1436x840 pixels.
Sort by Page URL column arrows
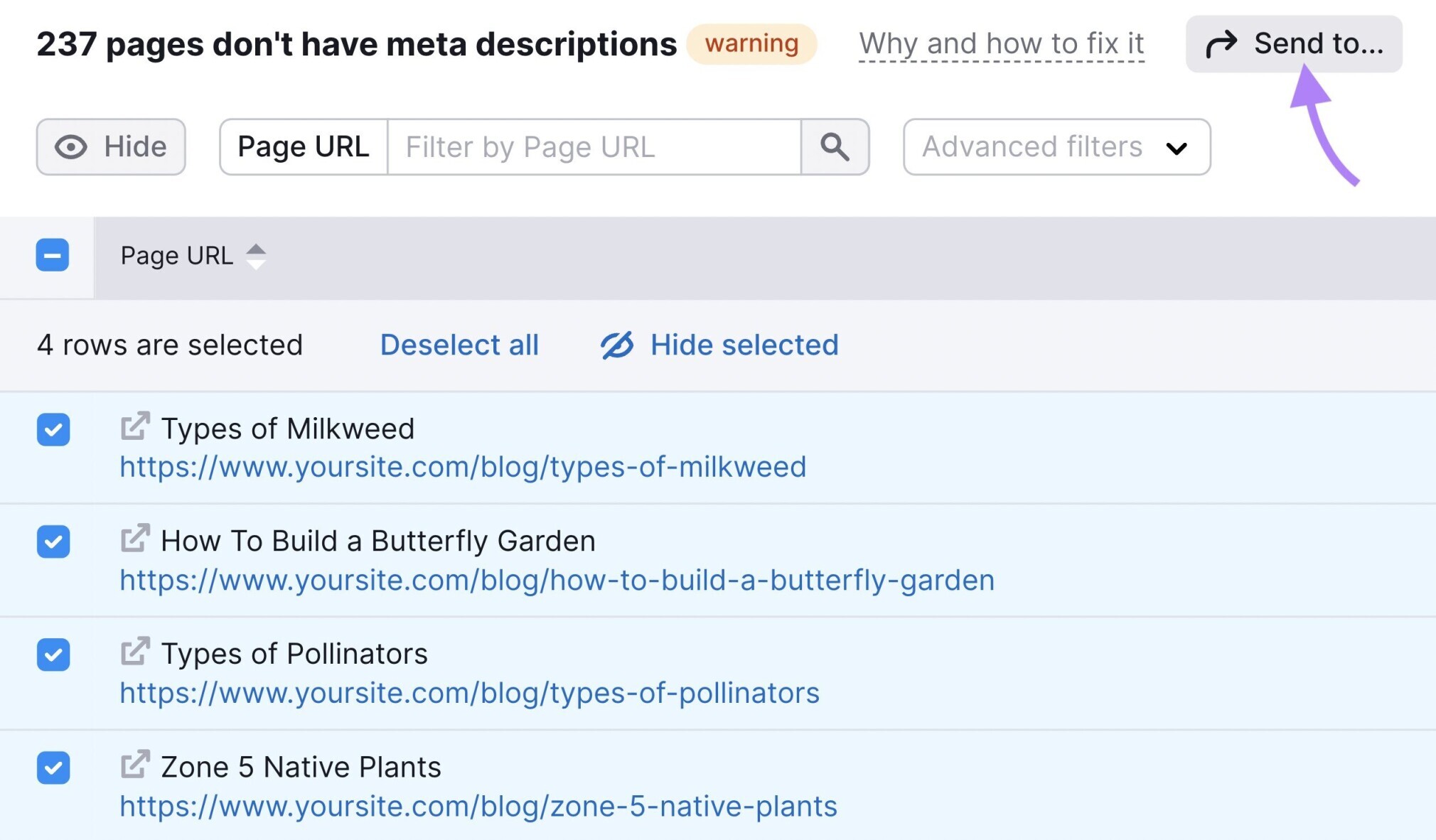pyautogui.click(x=256, y=256)
